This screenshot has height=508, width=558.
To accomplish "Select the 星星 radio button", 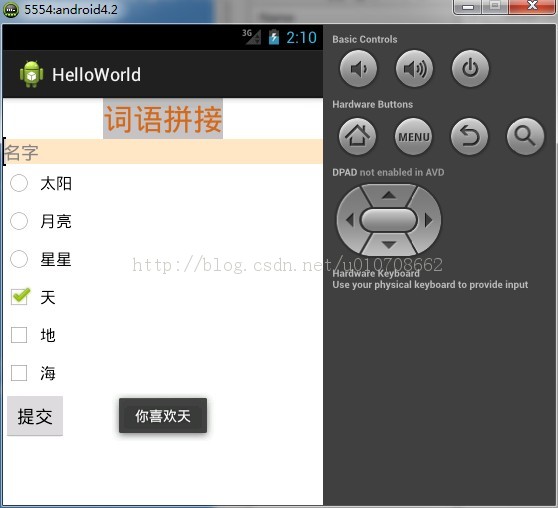I will (19, 259).
